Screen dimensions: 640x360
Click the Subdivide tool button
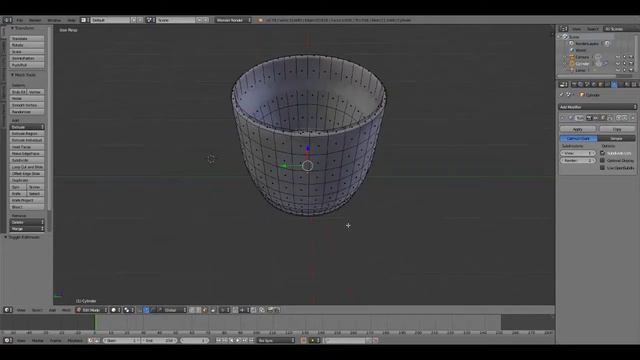click(x=27, y=160)
